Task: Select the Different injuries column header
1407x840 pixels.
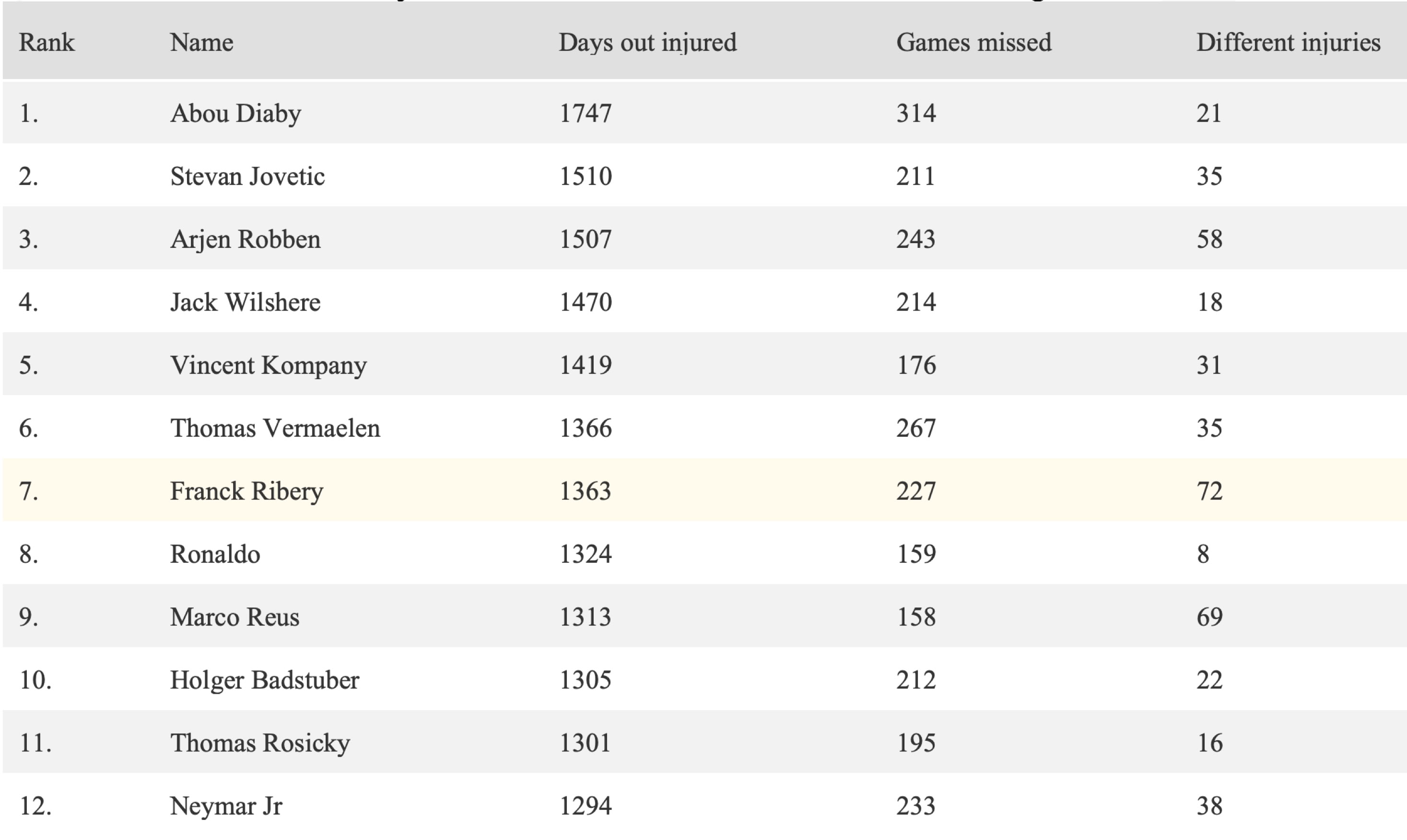Action: tap(1288, 43)
